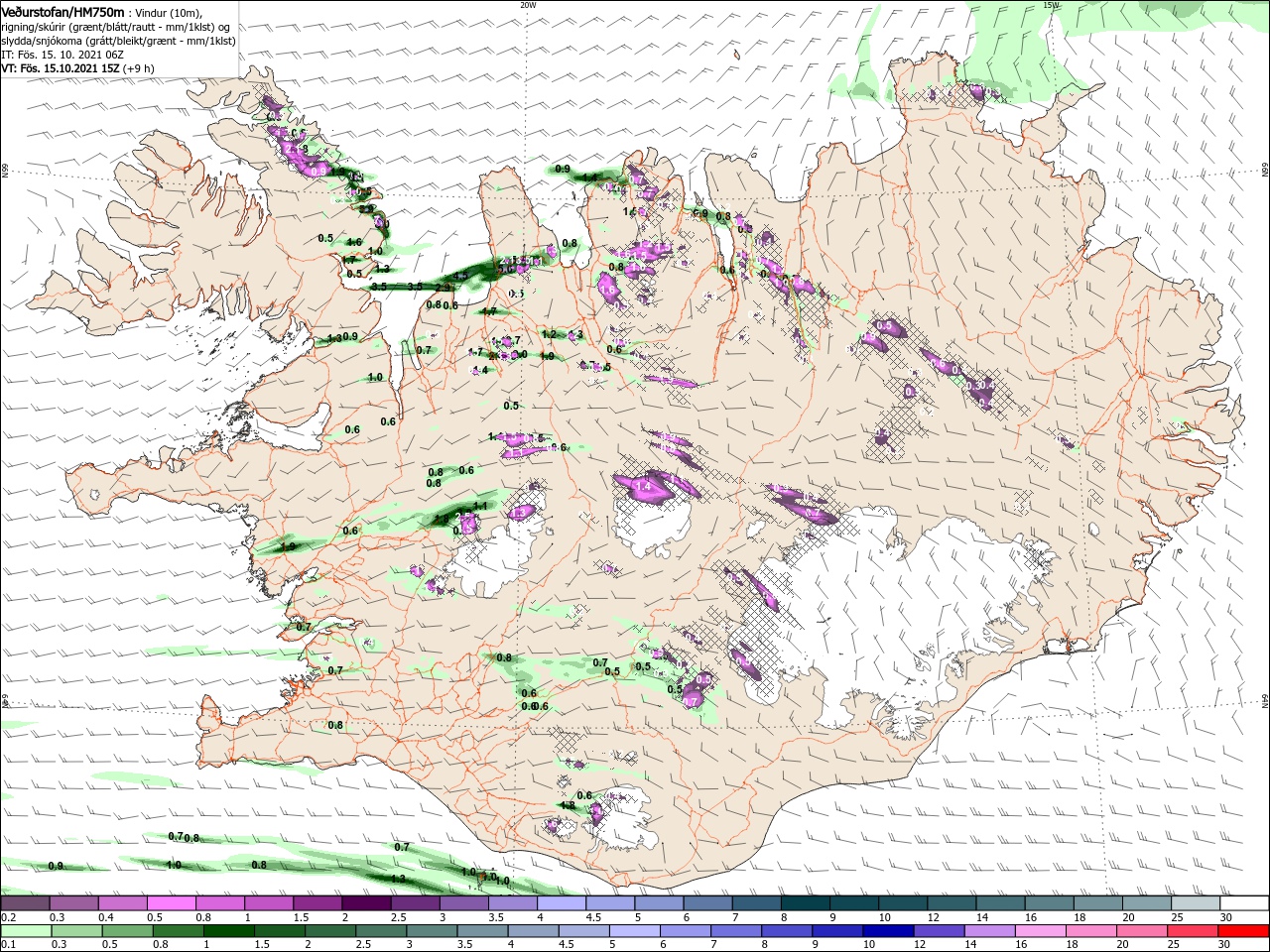Click the 'Vindur (10m)' text in the header
The height and width of the screenshot is (952, 1270).
click(169, 12)
